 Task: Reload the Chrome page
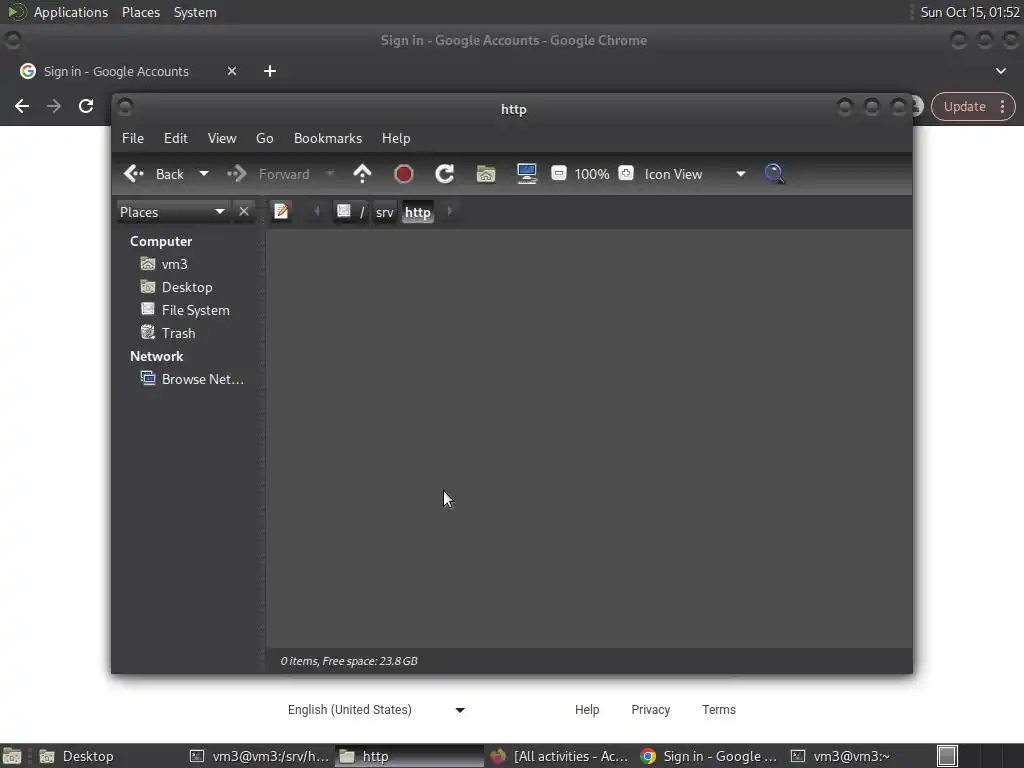pos(86,106)
